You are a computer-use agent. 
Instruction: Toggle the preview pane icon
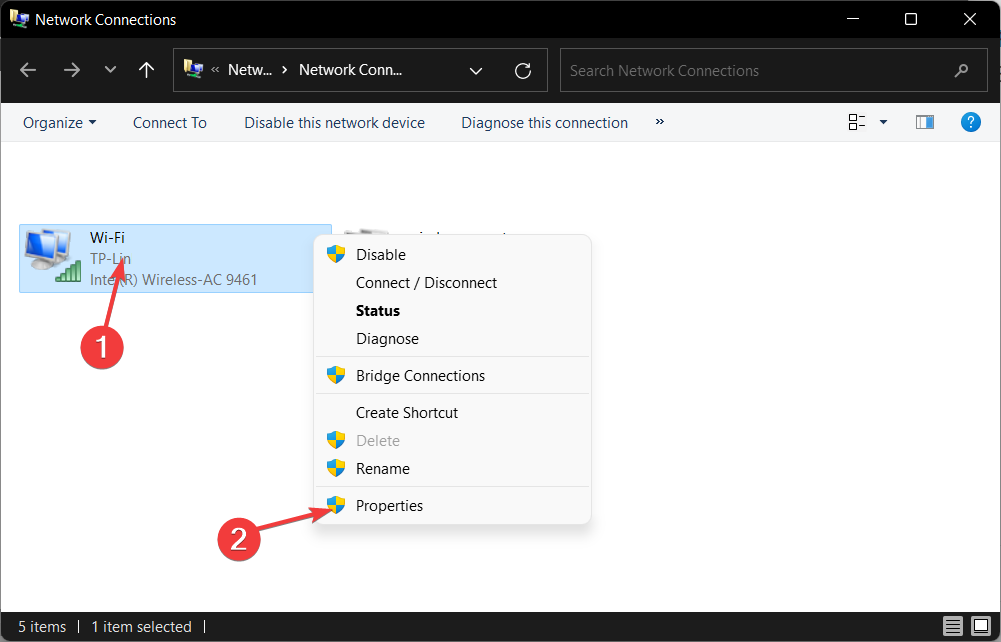point(925,122)
